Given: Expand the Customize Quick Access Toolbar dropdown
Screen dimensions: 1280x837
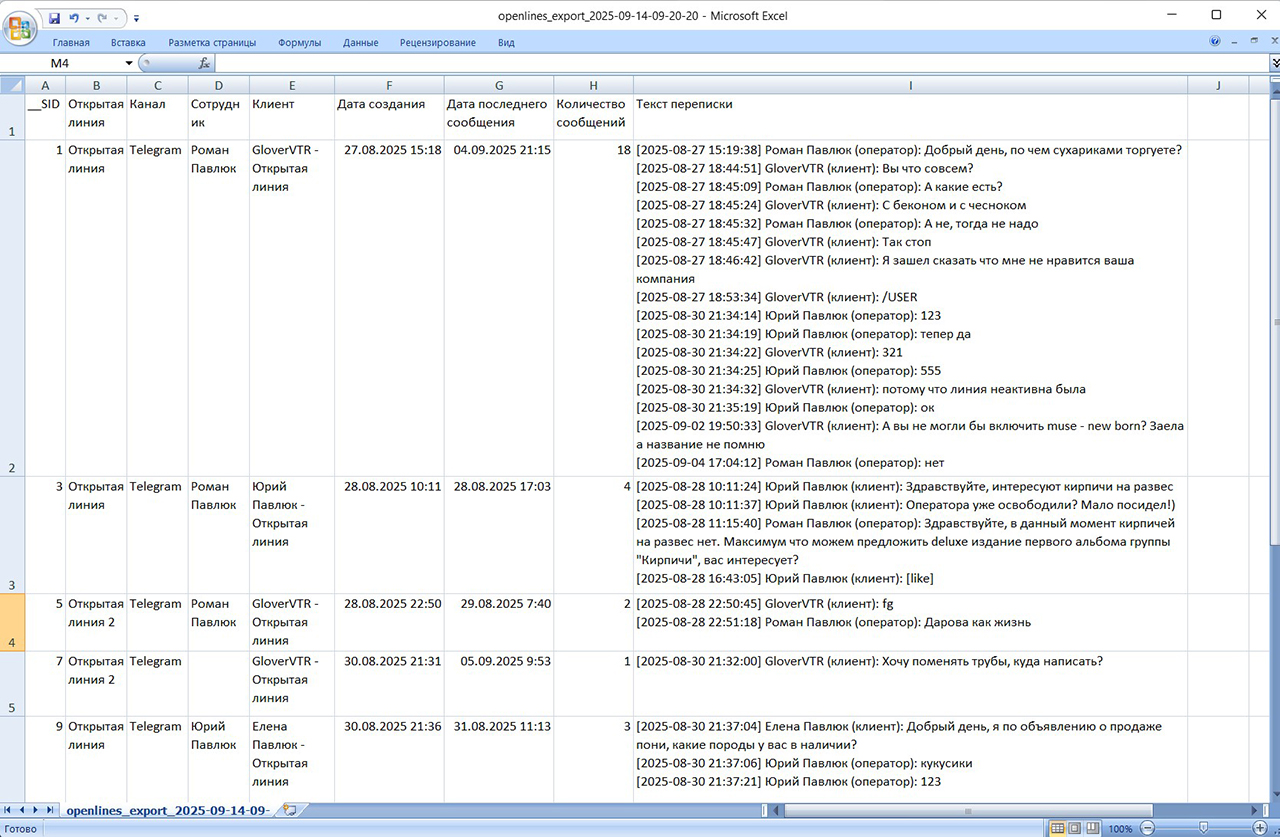Looking at the screenshot, I should point(137,18).
